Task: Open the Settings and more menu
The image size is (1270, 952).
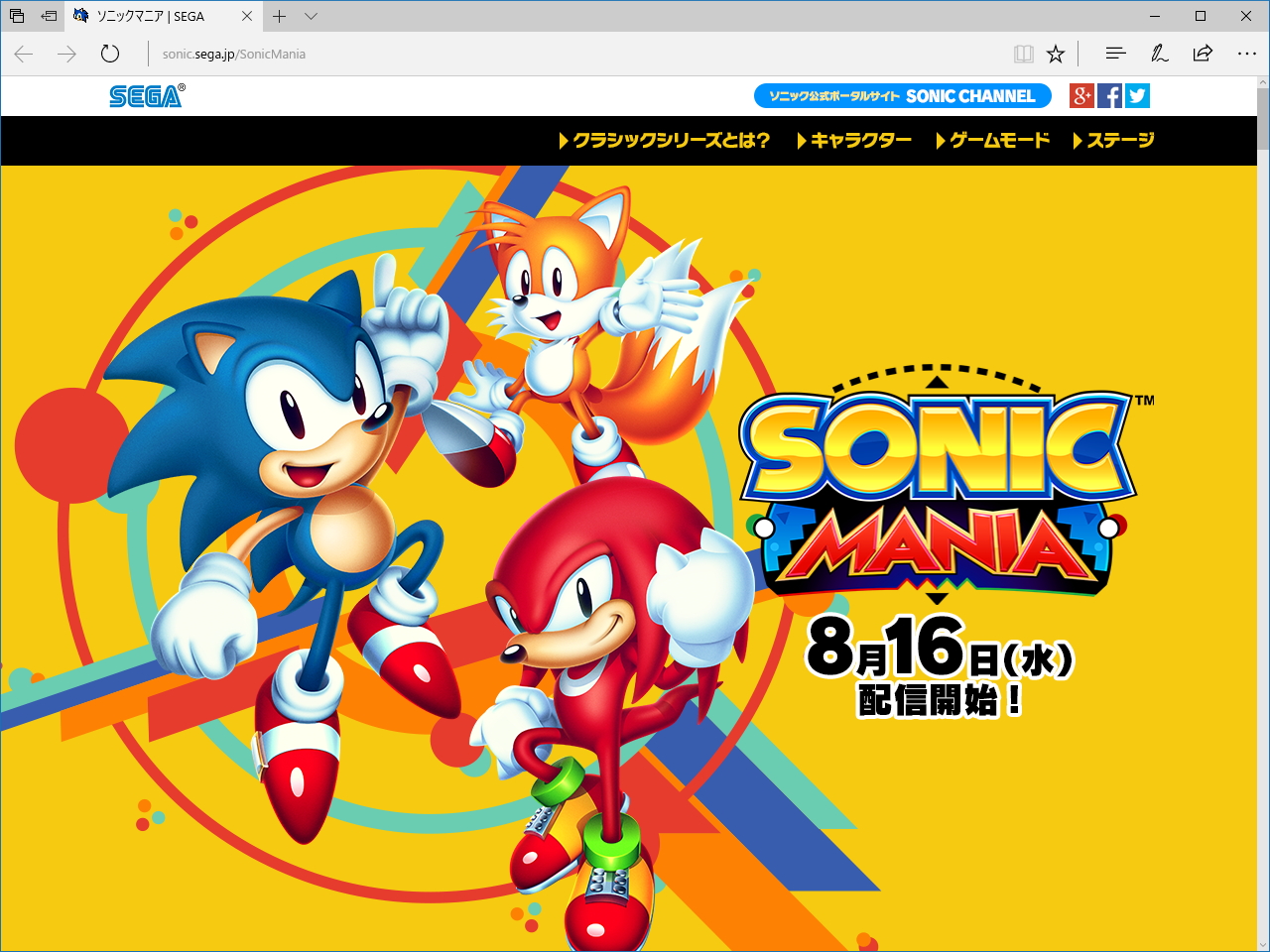Action: click(x=1246, y=54)
